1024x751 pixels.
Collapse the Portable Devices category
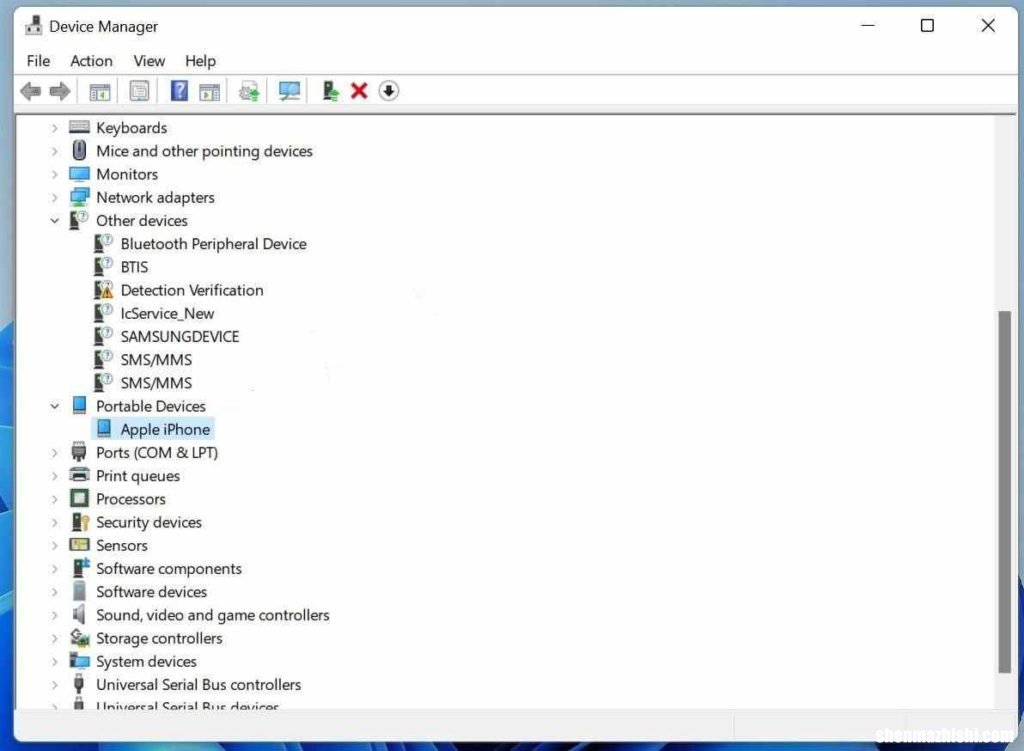point(55,406)
